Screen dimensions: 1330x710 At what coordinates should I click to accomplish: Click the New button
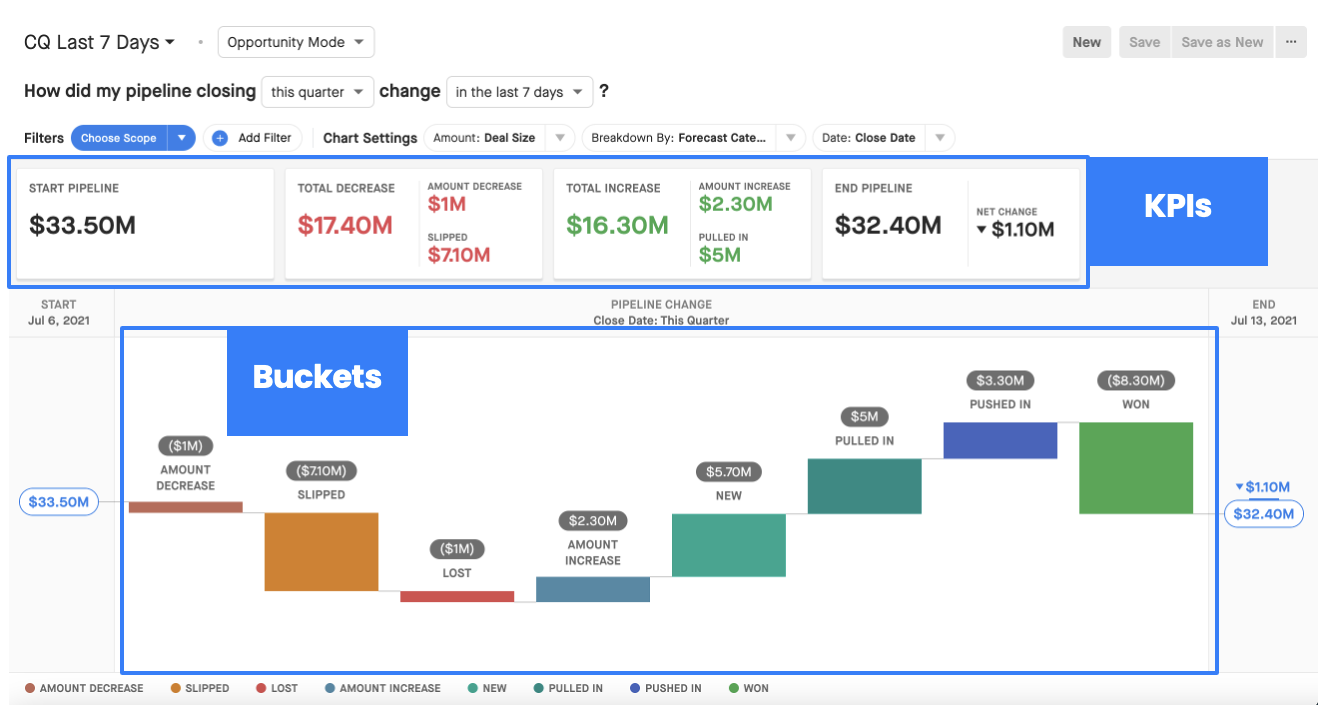pyautogui.click(x=1087, y=42)
